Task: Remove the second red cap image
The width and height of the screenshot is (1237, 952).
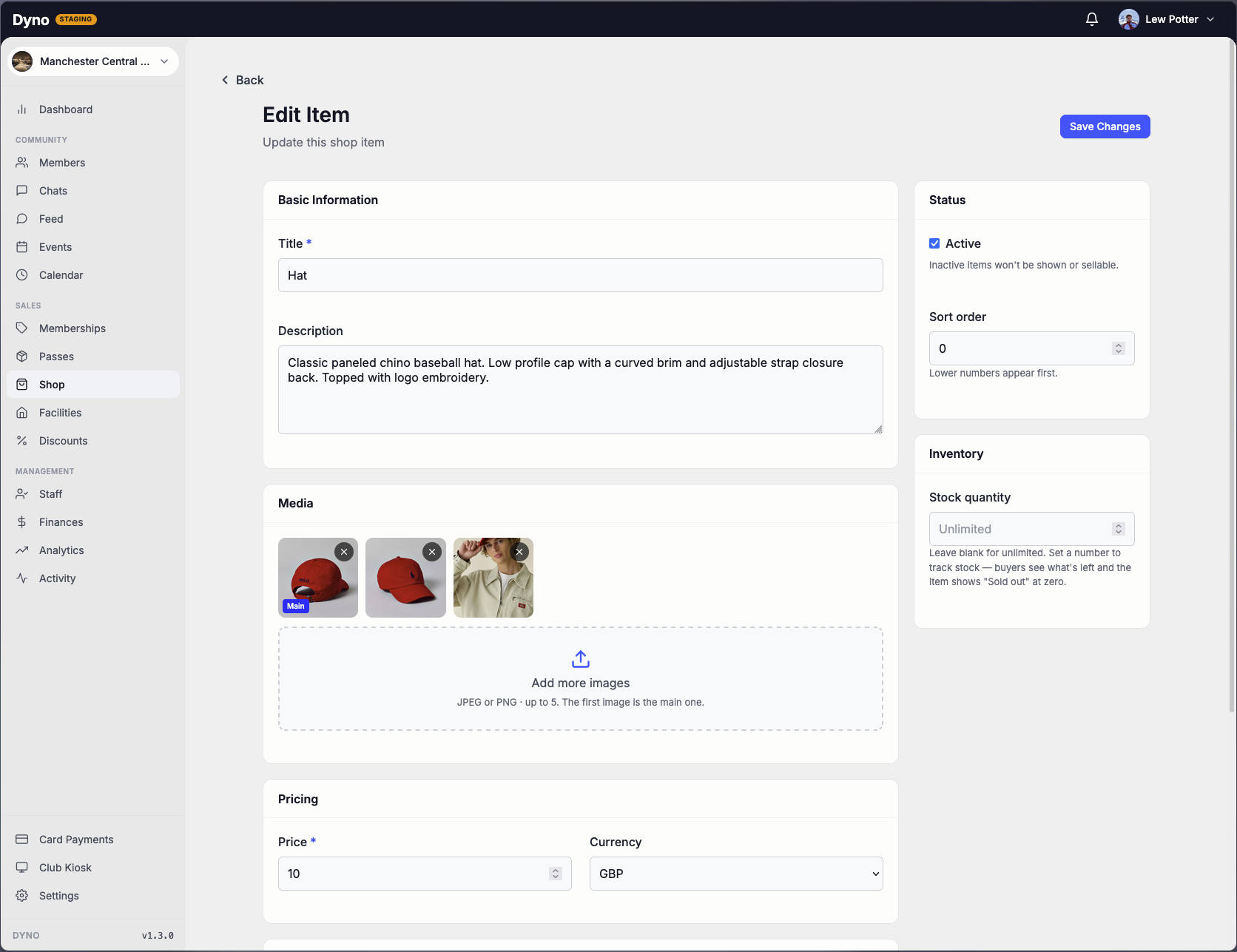Action: (x=432, y=552)
